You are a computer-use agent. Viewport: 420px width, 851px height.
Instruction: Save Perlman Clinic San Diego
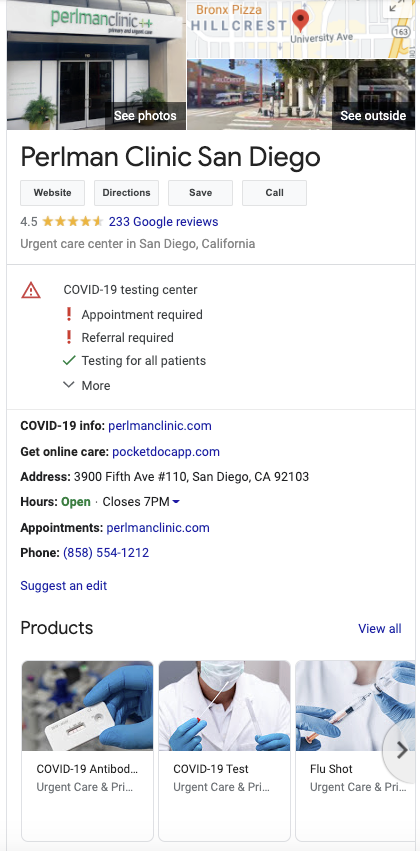click(200, 193)
